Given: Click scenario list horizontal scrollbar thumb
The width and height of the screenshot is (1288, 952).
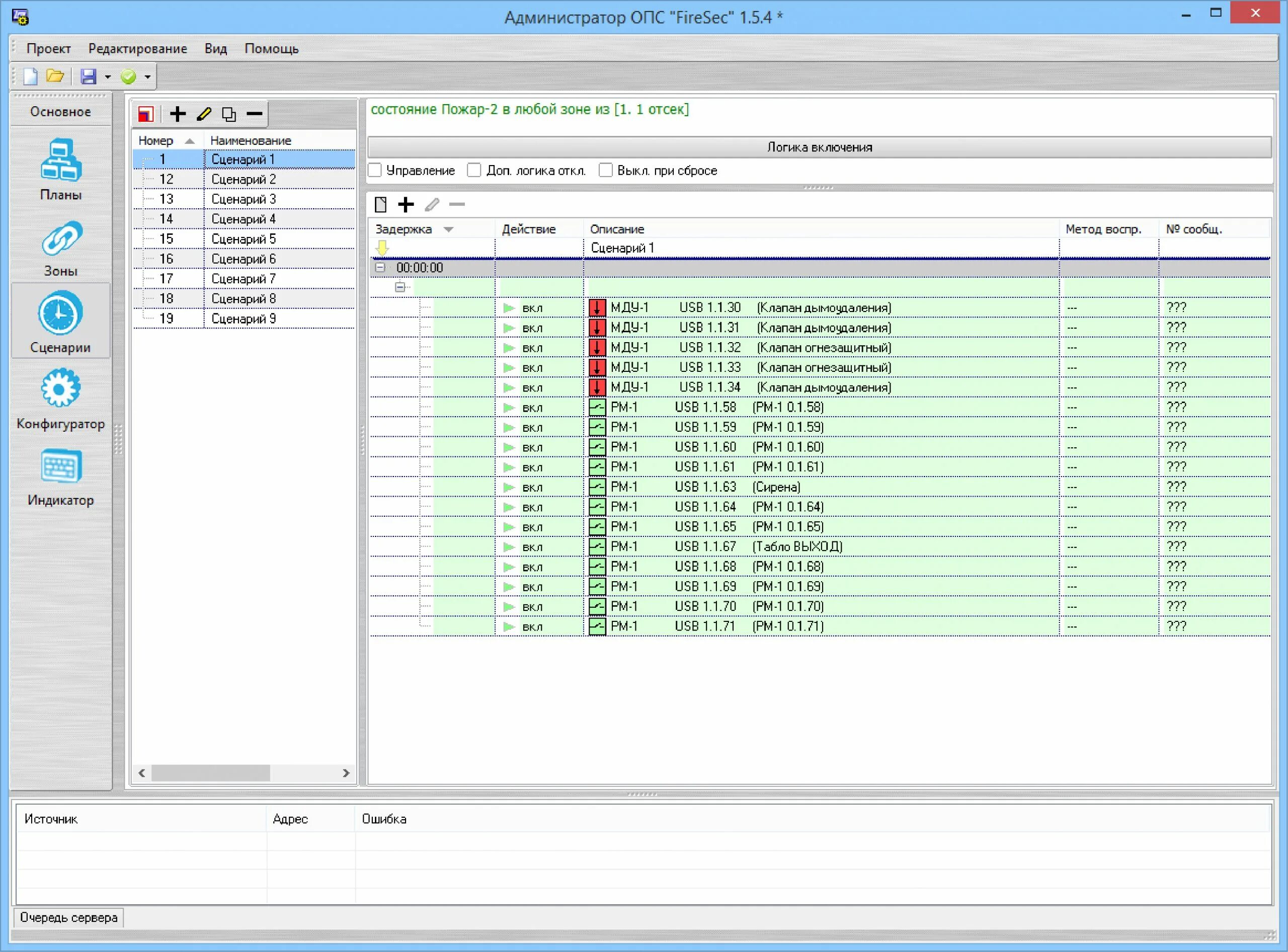Looking at the screenshot, I should (210, 773).
